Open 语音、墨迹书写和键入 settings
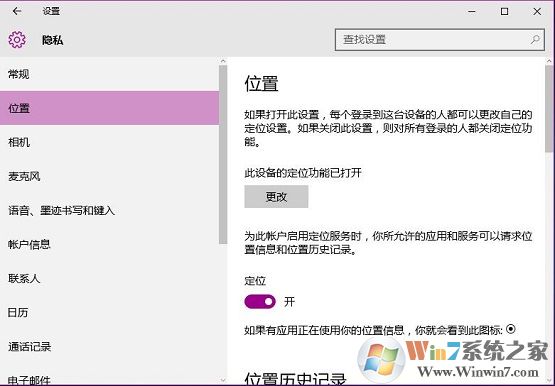Image resolution: width=555 pixels, height=386 pixels. (109, 211)
